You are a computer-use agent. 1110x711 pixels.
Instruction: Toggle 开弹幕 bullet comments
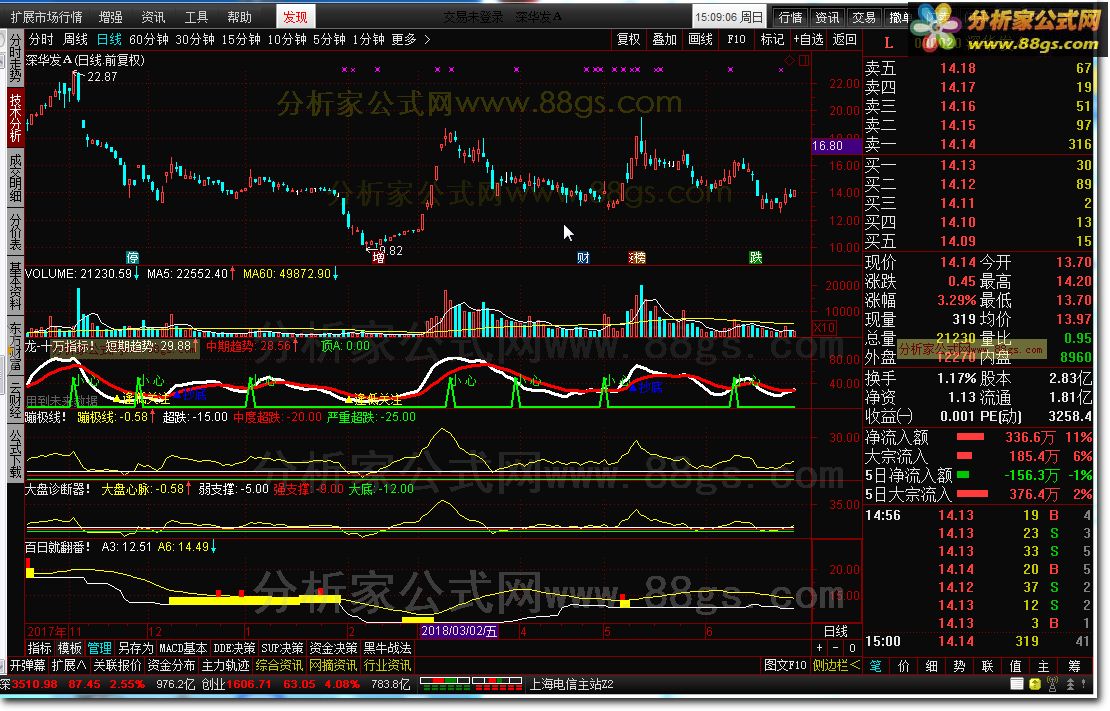tap(28, 666)
